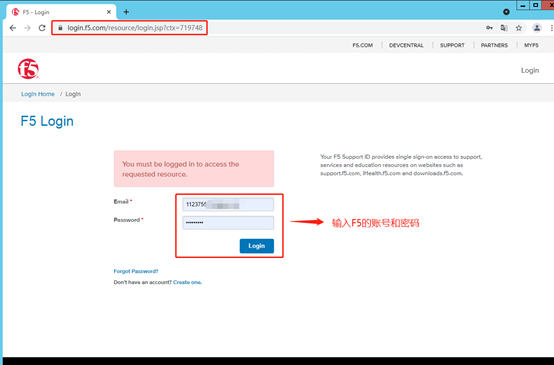Viewport: 554px width, 365px height.
Task: Open PARTNERS in the top navigation
Action: [494, 45]
